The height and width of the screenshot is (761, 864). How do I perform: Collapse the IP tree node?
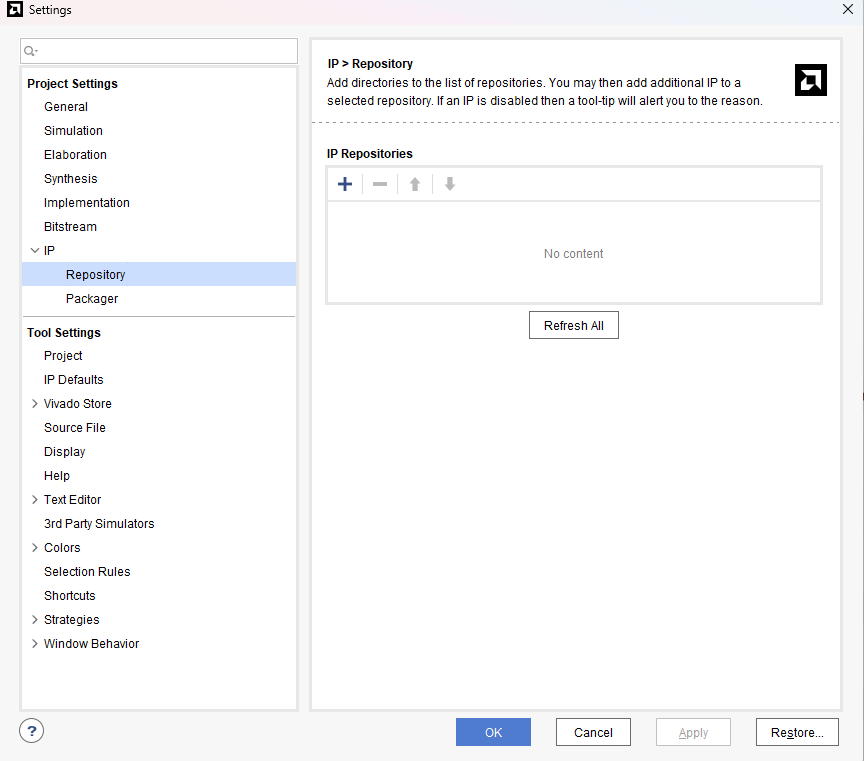[35, 251]
